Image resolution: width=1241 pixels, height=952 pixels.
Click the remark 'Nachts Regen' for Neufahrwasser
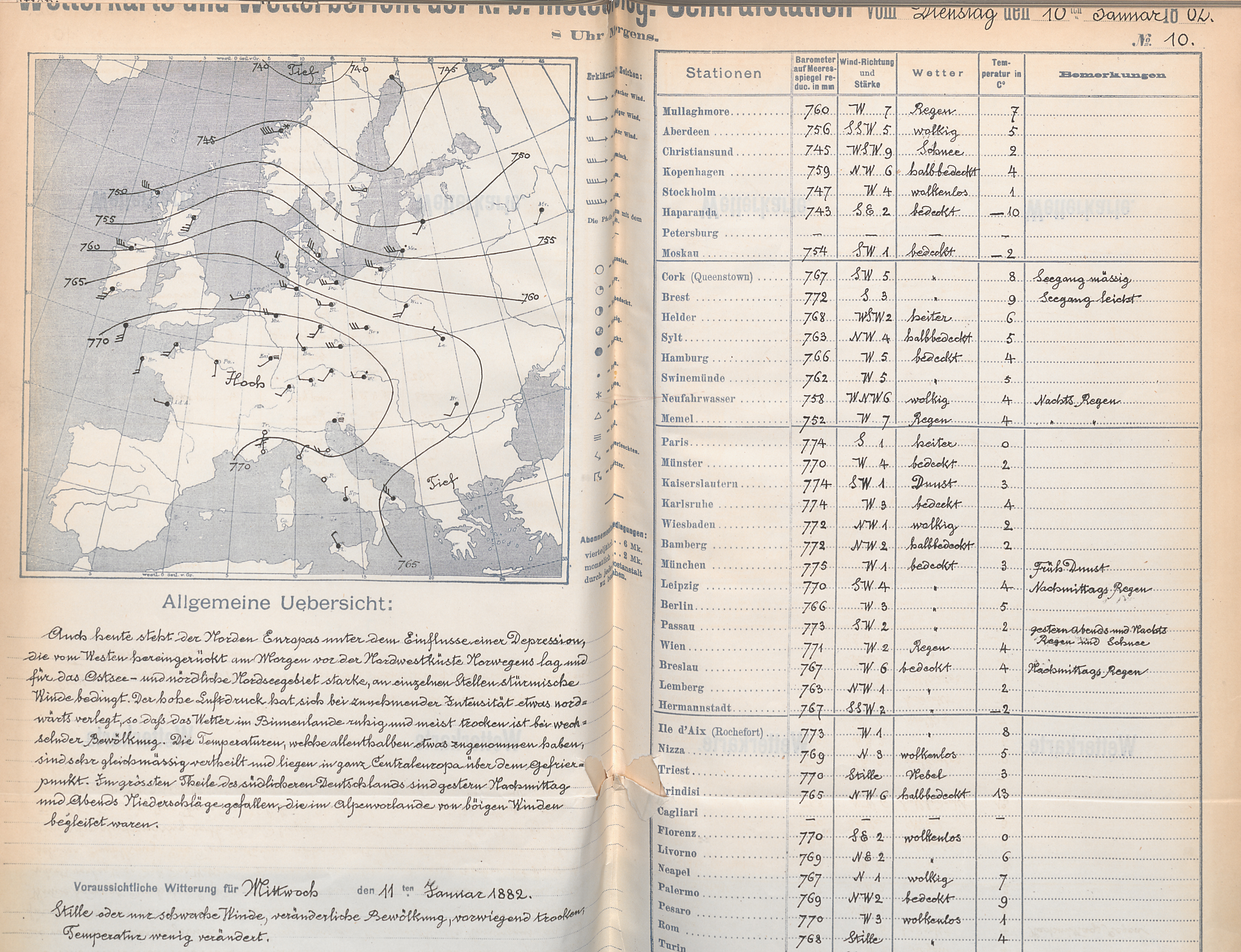tap(1077, 400)
